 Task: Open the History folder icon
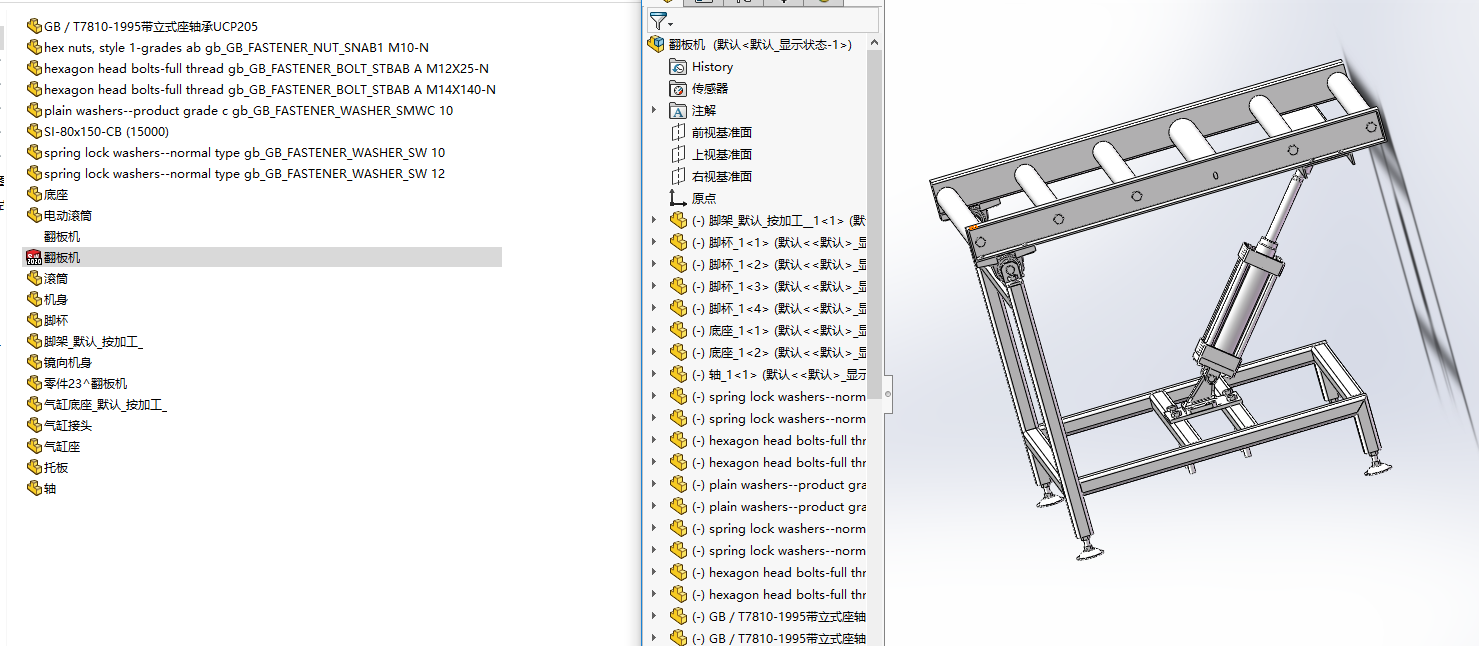(679, 67)
